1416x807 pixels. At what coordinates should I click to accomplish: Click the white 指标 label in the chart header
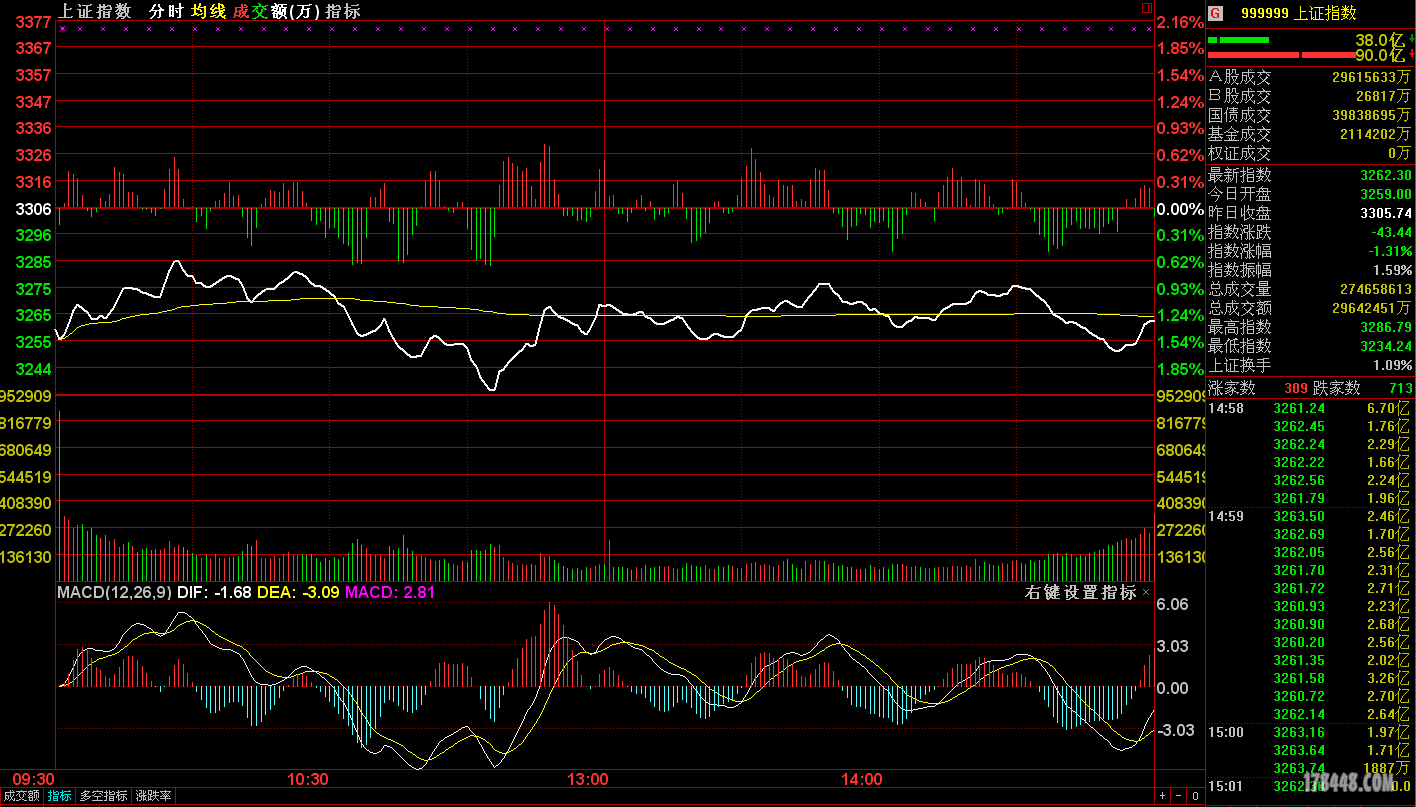[343, 11]
